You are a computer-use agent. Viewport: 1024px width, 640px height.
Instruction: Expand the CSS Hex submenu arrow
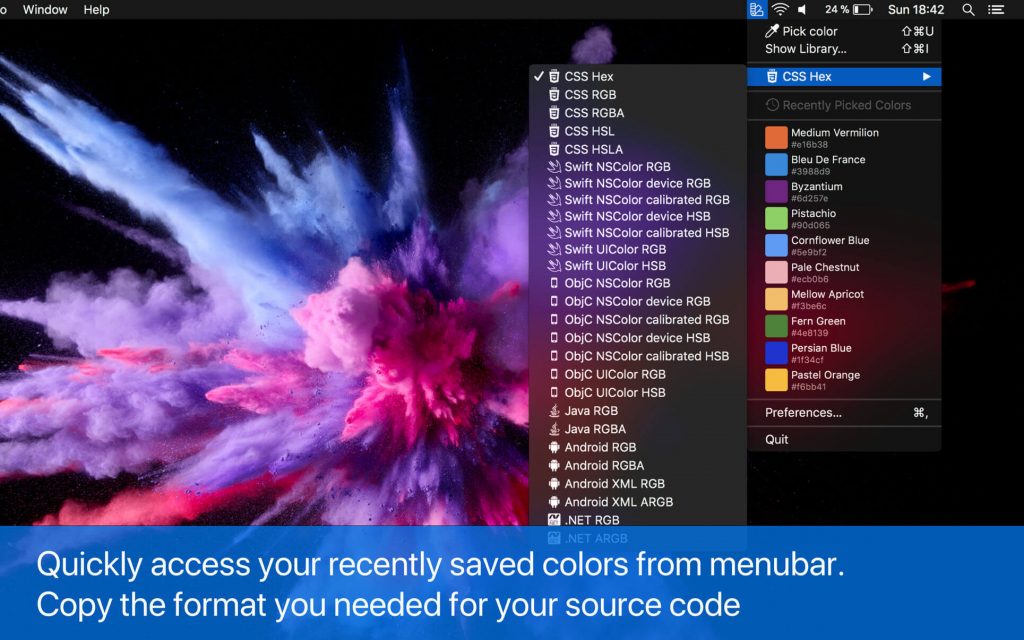tap(925, 75)
